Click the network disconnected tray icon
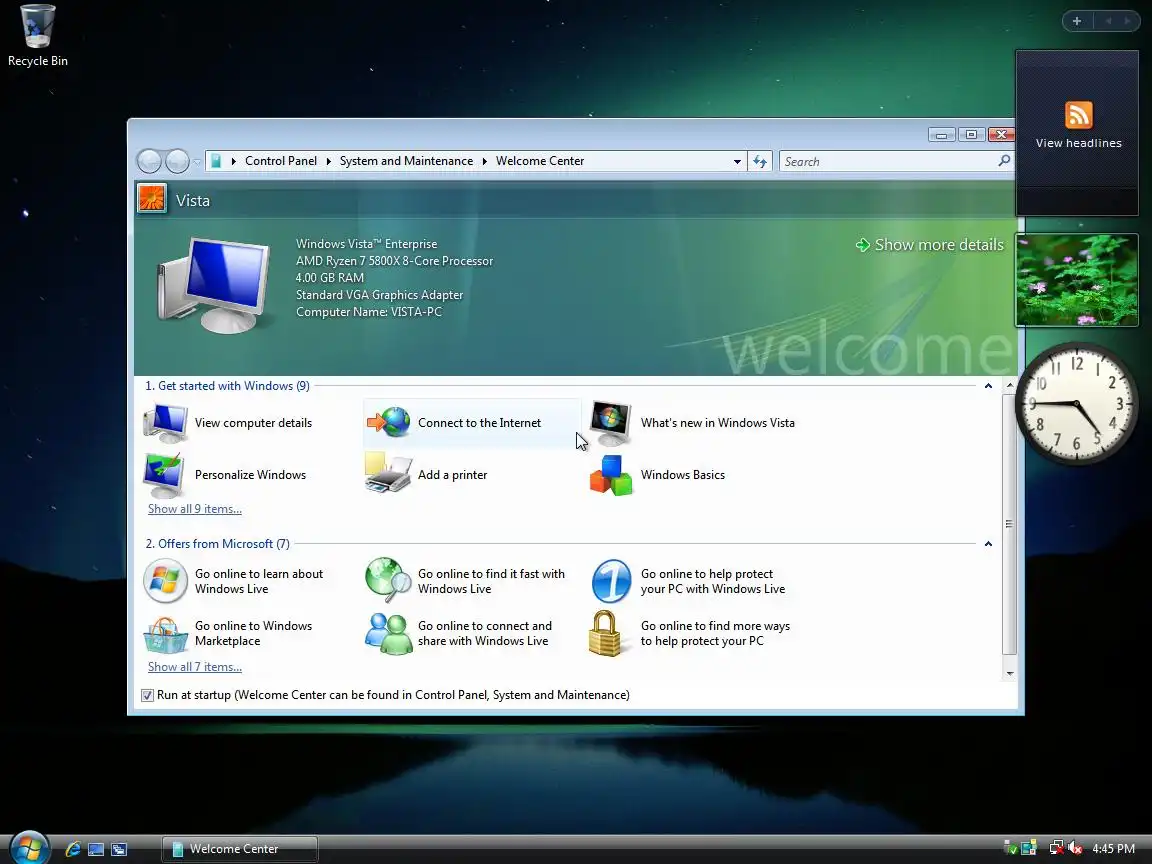Viewport: 1152px width, 864px height. pos(1056,848)
